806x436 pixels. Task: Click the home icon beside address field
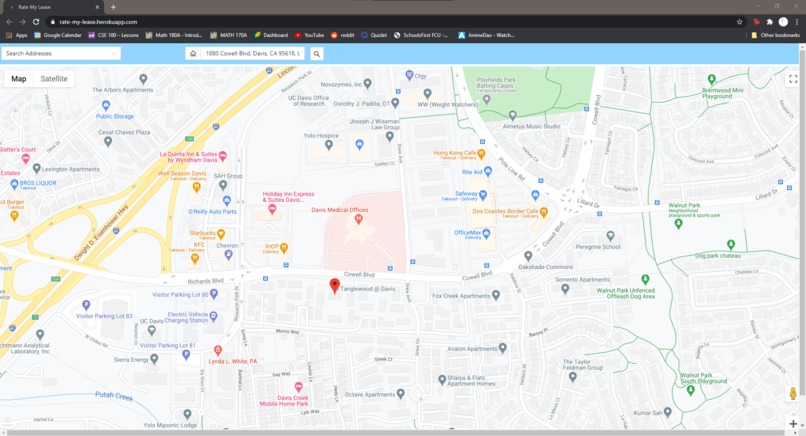tap(193, 53)
